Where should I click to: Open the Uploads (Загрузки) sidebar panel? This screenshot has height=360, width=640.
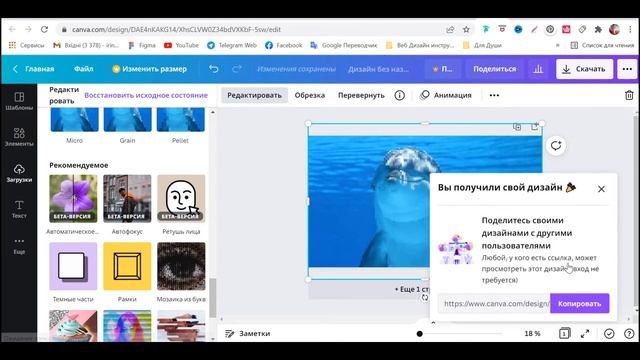[x=19, y=173]
